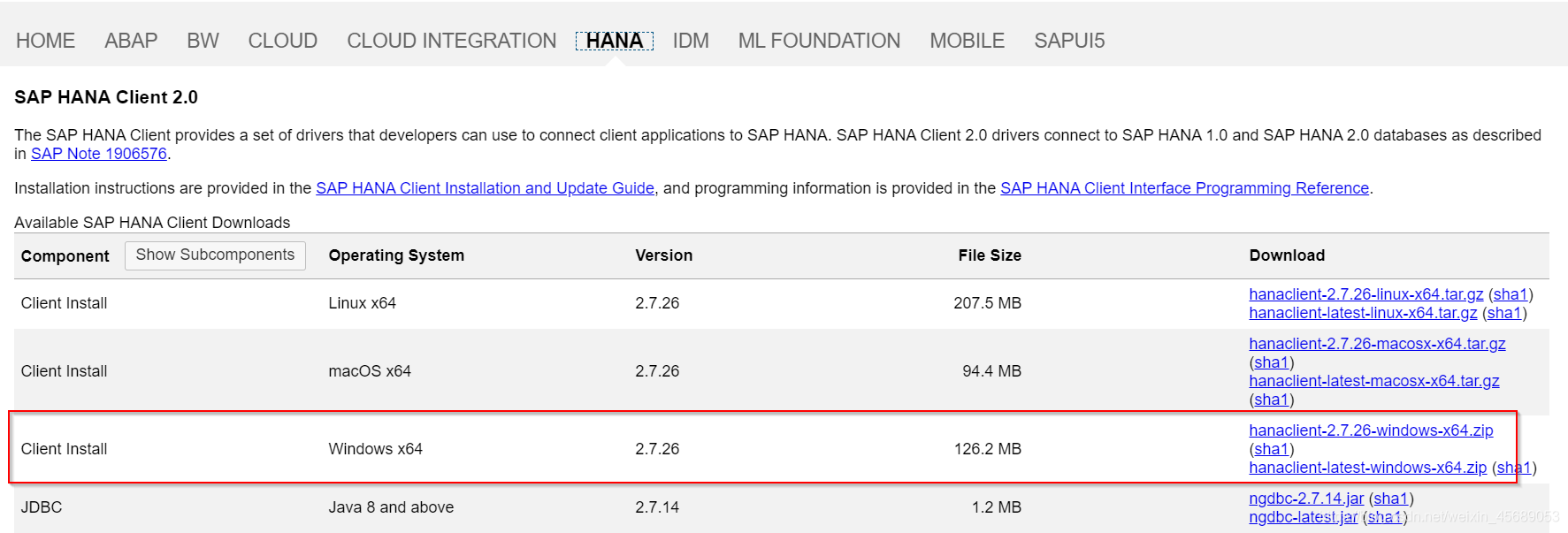This screenshot has width=1568, height=533.
Task: Click the SAP HANA Client 2.0 heading
Action: pos(106,97)
